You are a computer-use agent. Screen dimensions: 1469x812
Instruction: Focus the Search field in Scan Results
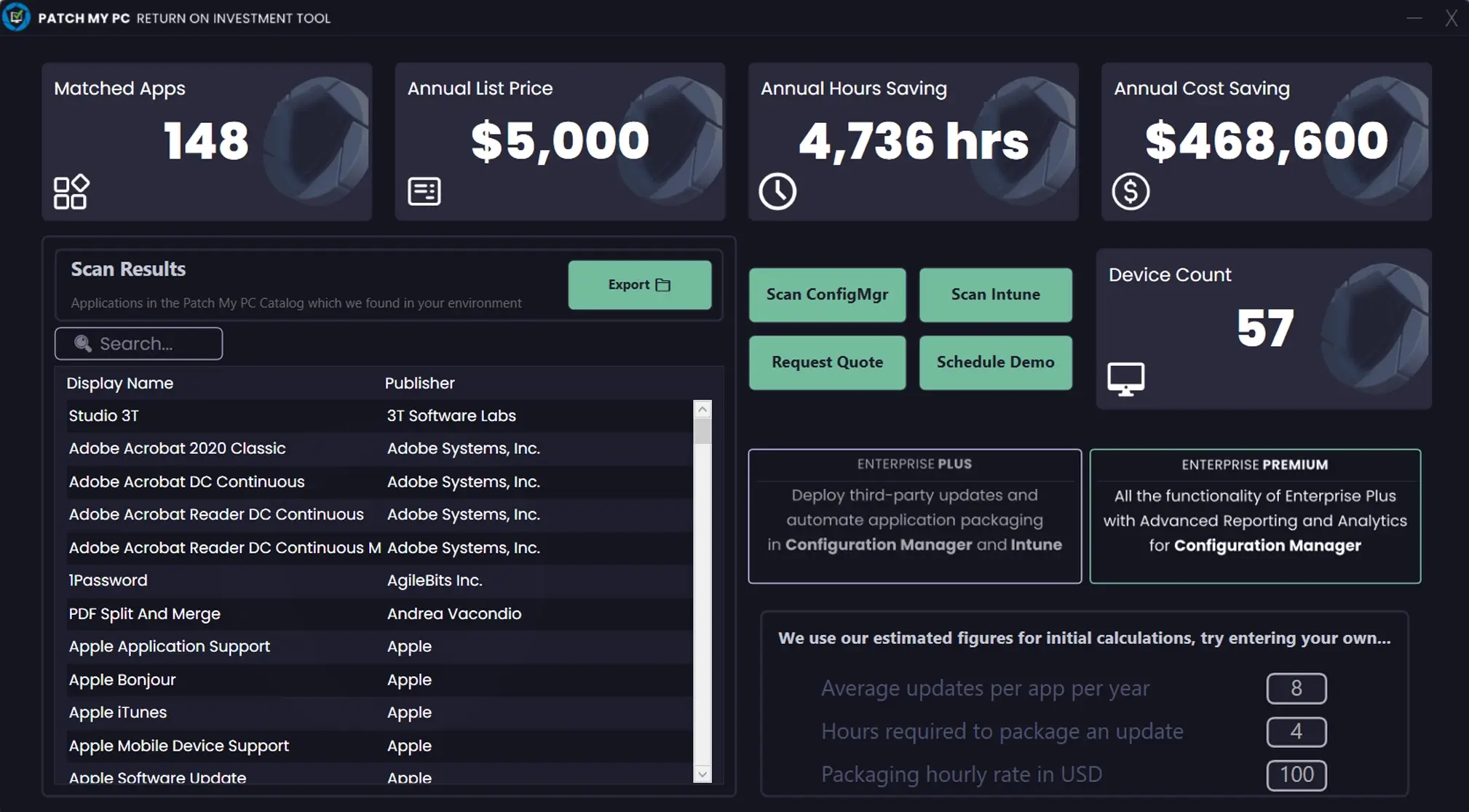[x=138, y=343]
